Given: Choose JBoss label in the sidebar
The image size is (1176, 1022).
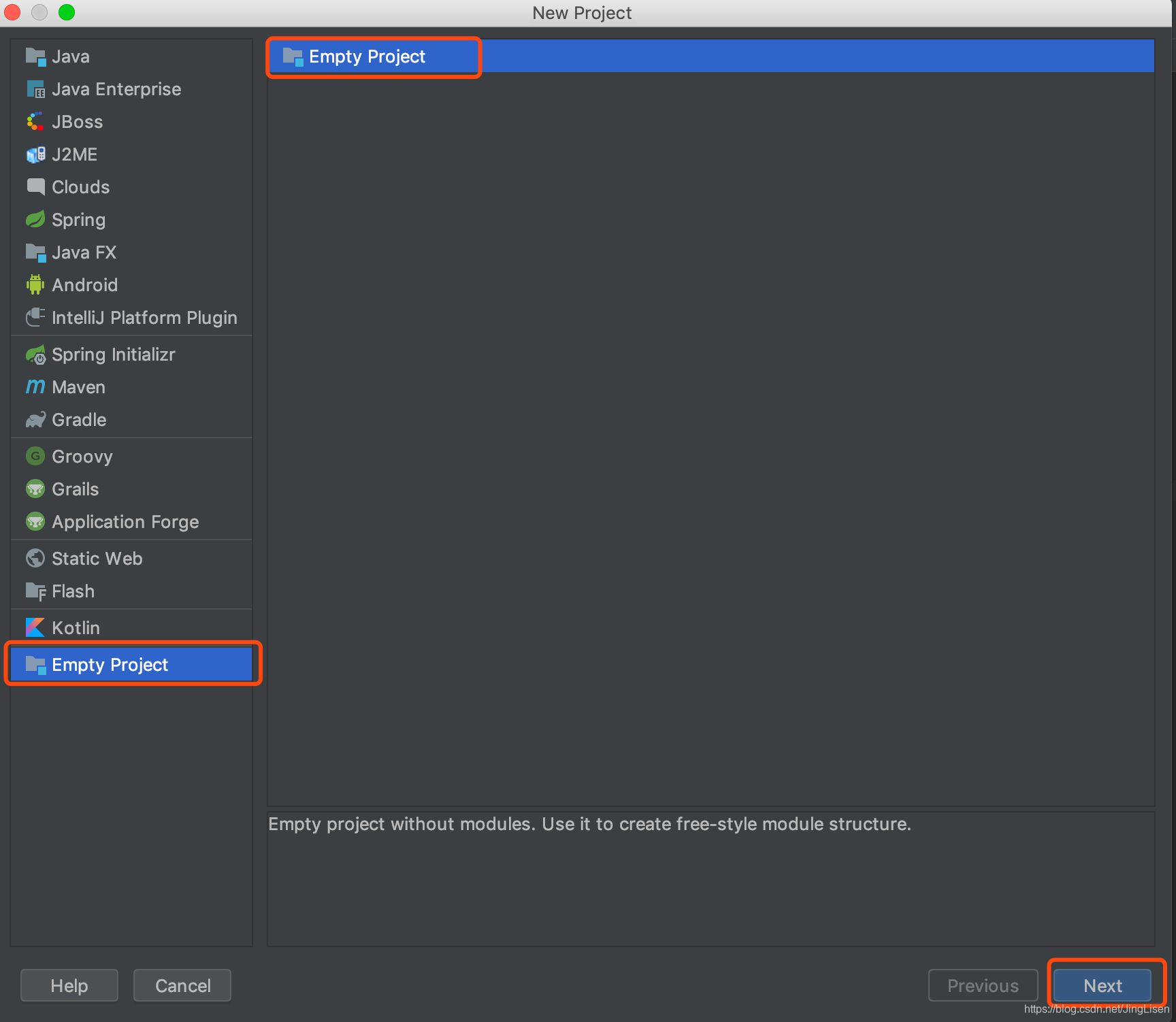Looking at the screenshot, I should [x=78, y=122].
